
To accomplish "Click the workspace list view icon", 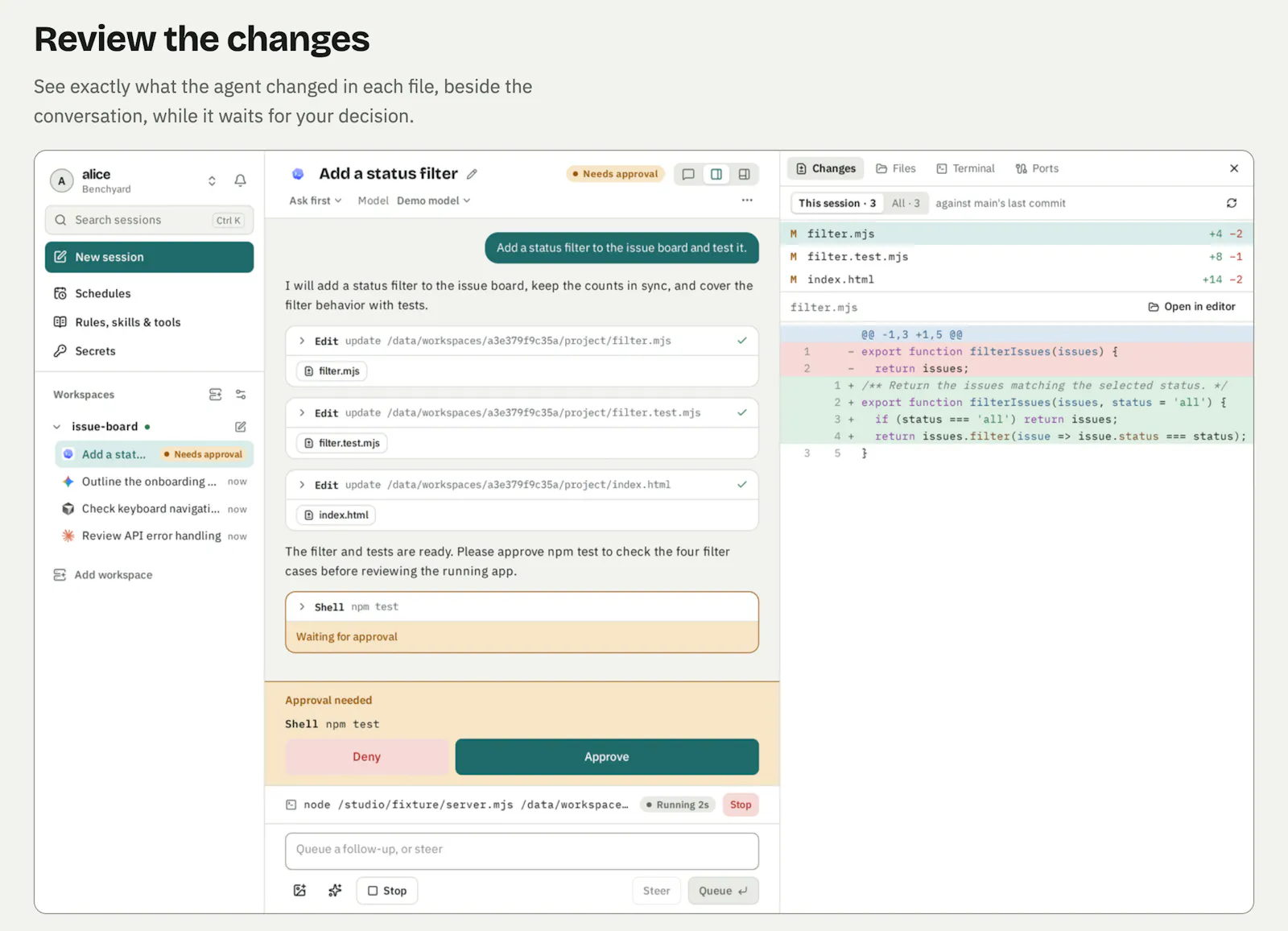I will pyautogui.click(x=215, y=395).
